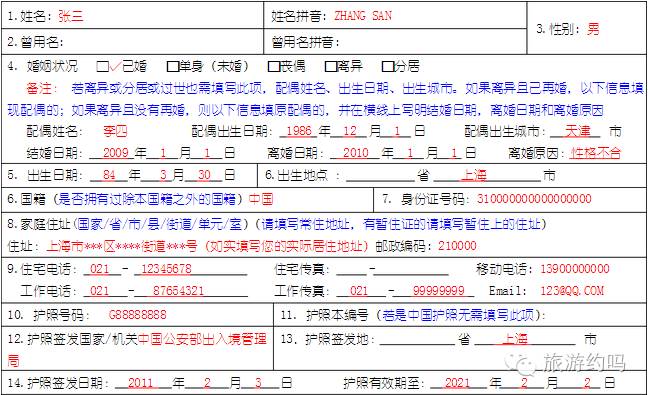Click the blank birthplace province field
Viewport: 648px width, 395px height.
[x=380, y=176]
